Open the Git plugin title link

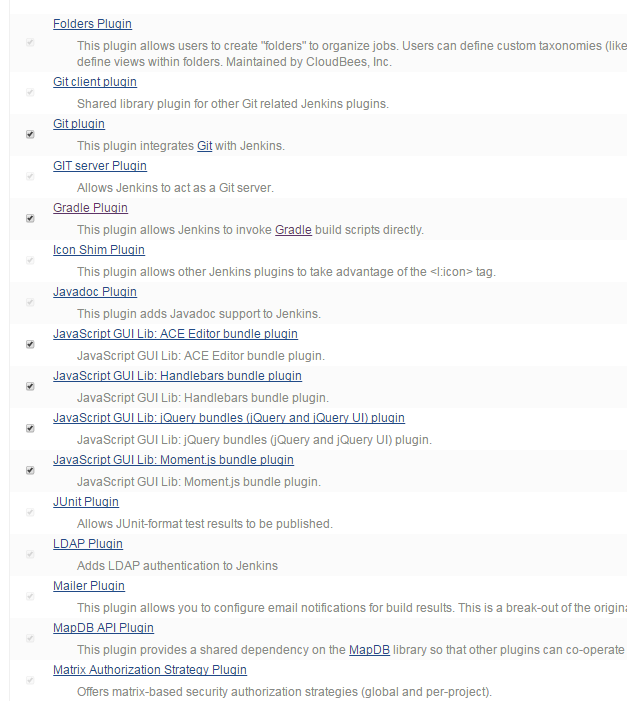pos(79,124)
